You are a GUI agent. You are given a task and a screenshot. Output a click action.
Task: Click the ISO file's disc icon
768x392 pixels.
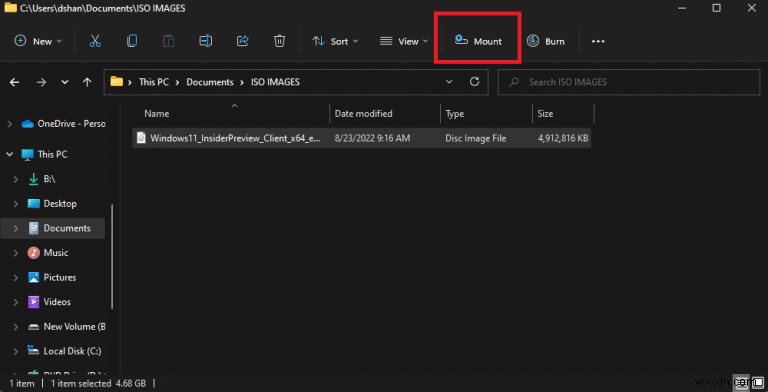click(141, 138)
